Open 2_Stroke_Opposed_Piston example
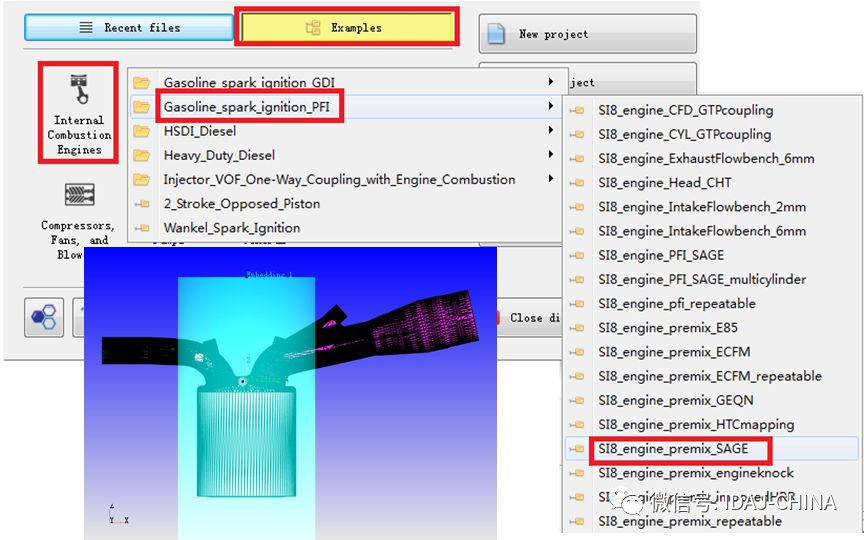Screen dimensions: 864x540 [x=242, y=204]
